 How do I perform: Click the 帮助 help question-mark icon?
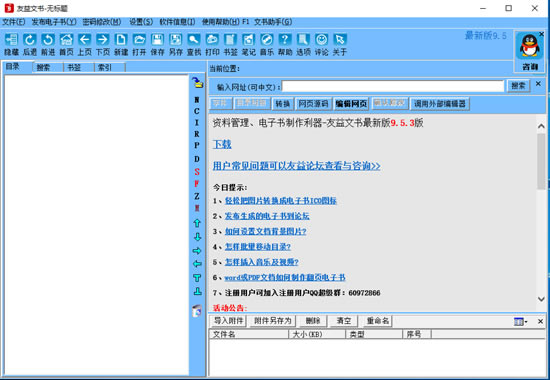click(x=285, y=40)
